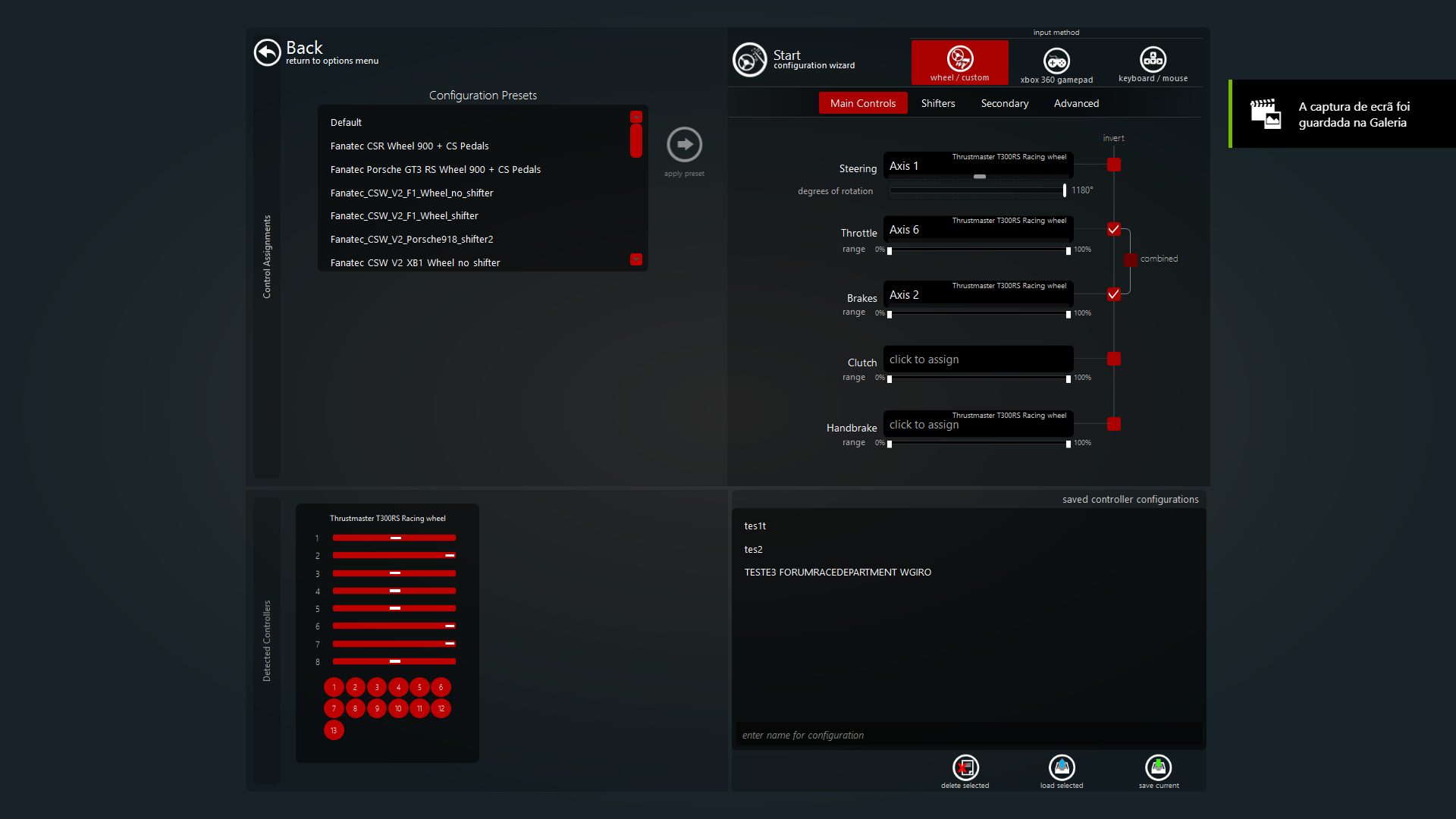Click the save current icon
The width and height of the screenshot is (1456, 819).
pyautogui.click(x=1158, y=767)
